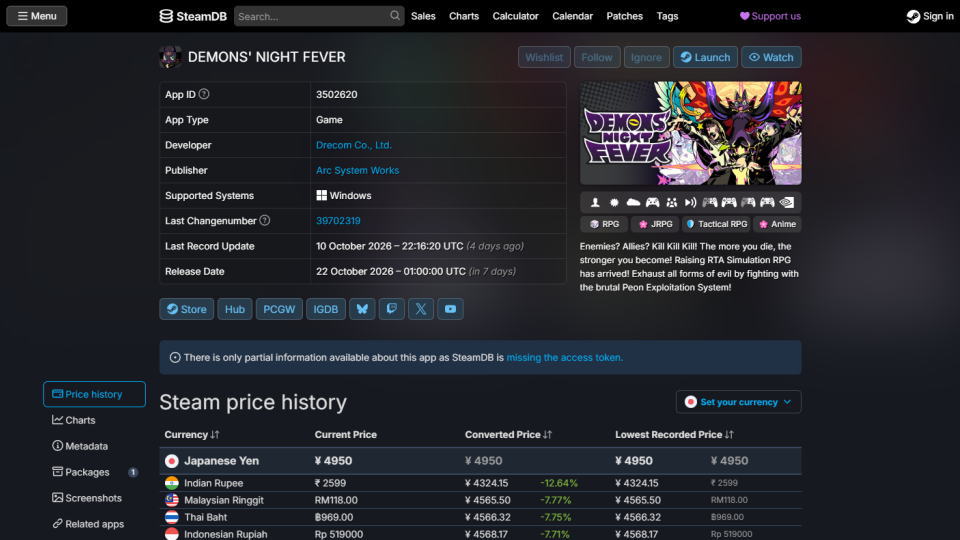
Task: Click the Thai Baht flag icon
Action: coord(172,517)
